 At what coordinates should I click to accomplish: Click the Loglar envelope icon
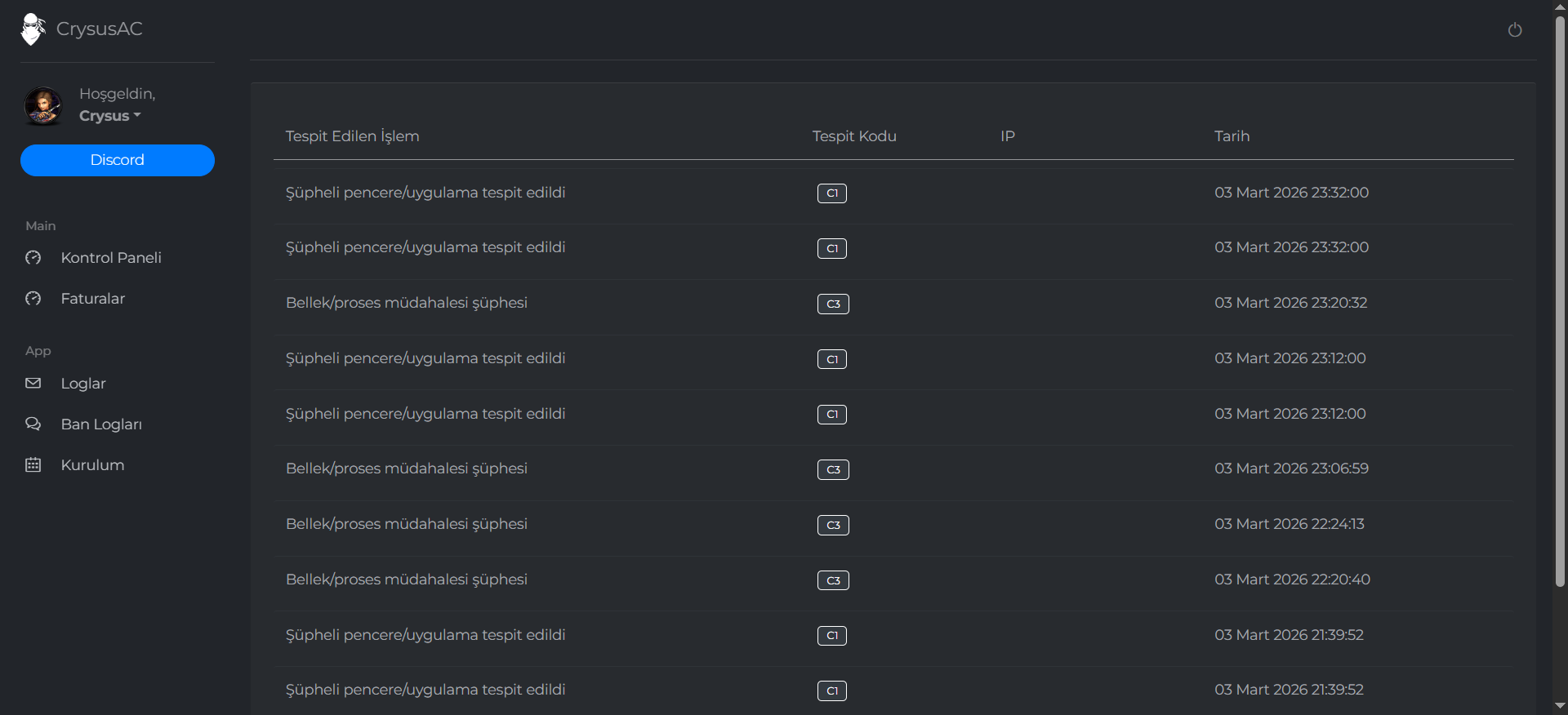coord(33,384)
